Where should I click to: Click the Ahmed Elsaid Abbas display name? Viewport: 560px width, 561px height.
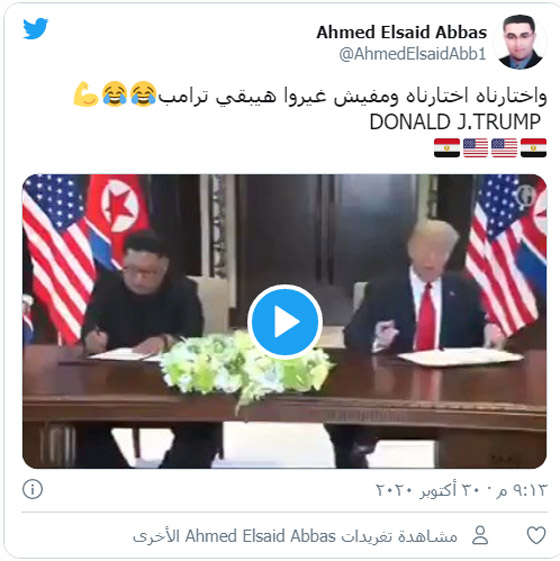tap(401, 32)
